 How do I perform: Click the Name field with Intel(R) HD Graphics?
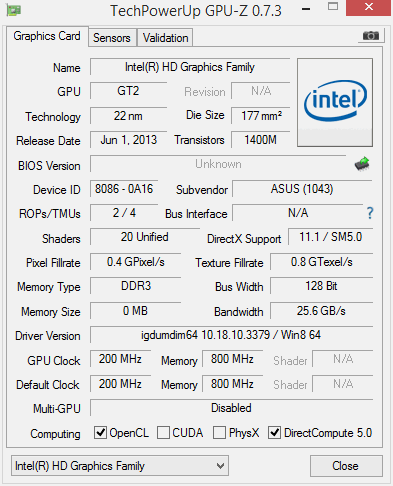point(190,67)
